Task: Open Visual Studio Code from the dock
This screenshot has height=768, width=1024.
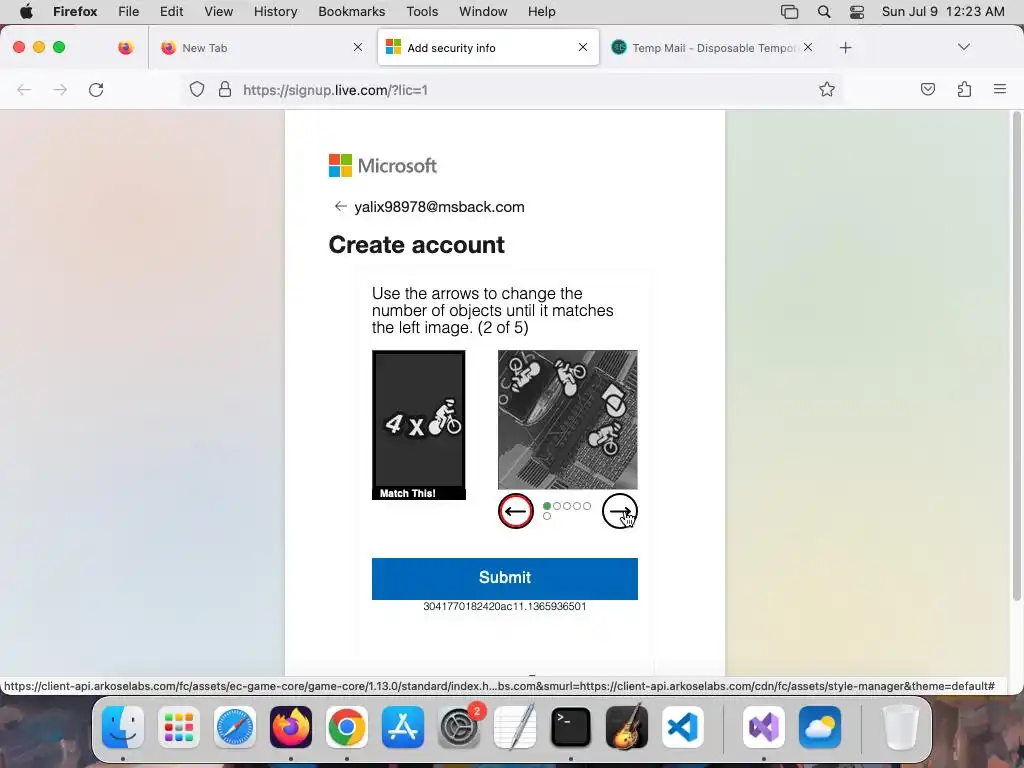Action: point(683,727)
